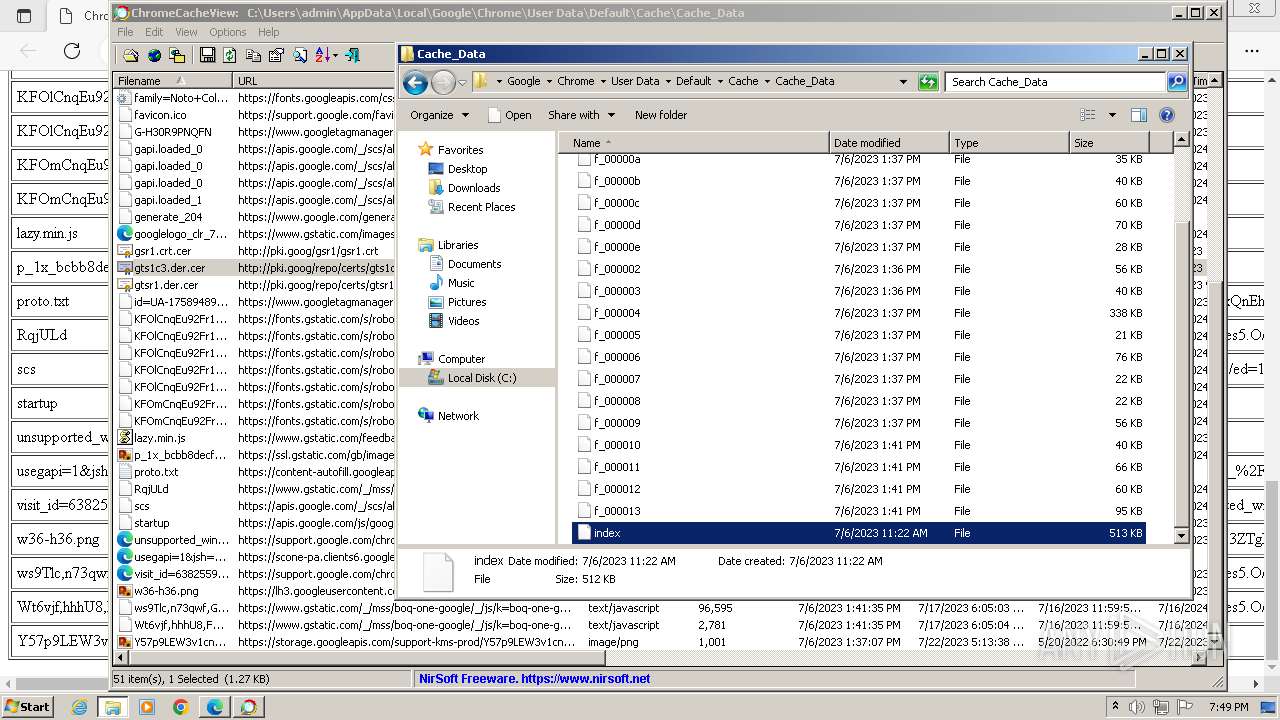Click the Explorer forward arrow button
1280x720 pixels.
[443, 83]
